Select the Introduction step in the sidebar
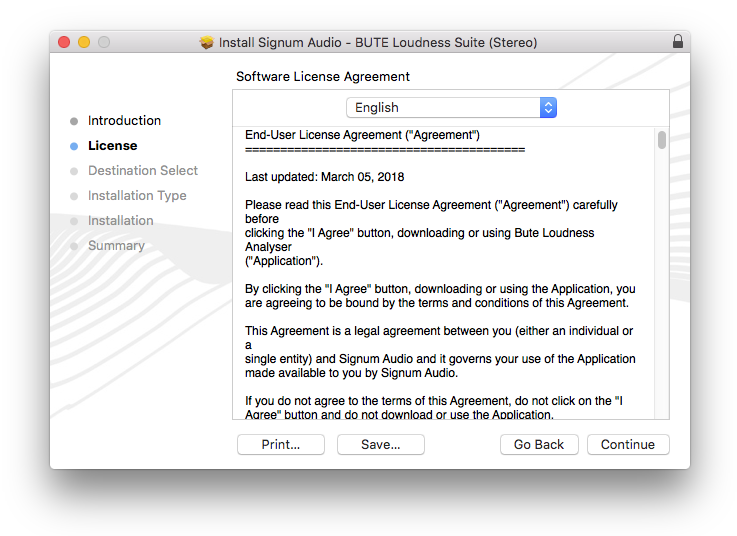Image resolution: width=737 pixels, height=536 pixels. 124,121
